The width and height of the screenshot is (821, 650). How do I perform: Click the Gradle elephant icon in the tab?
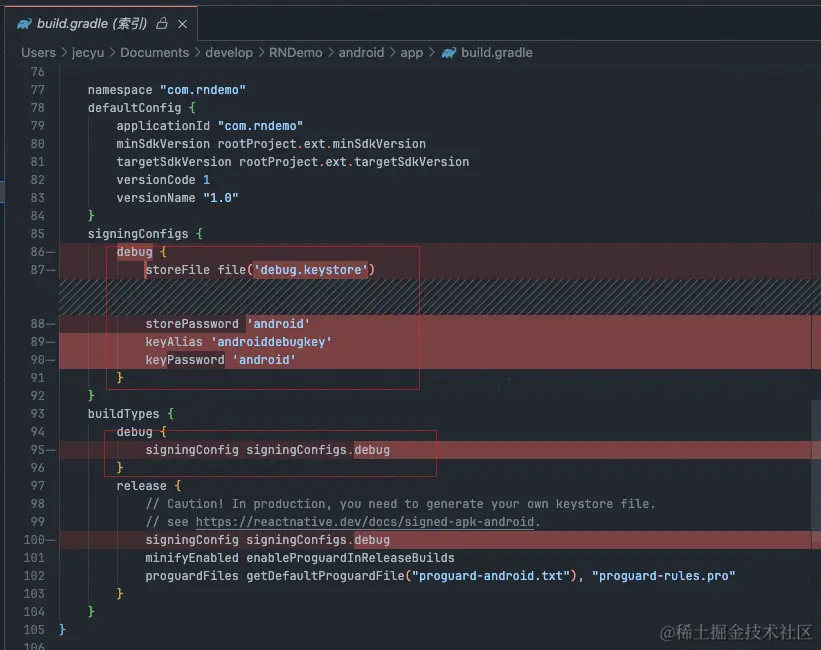[24, 24]
